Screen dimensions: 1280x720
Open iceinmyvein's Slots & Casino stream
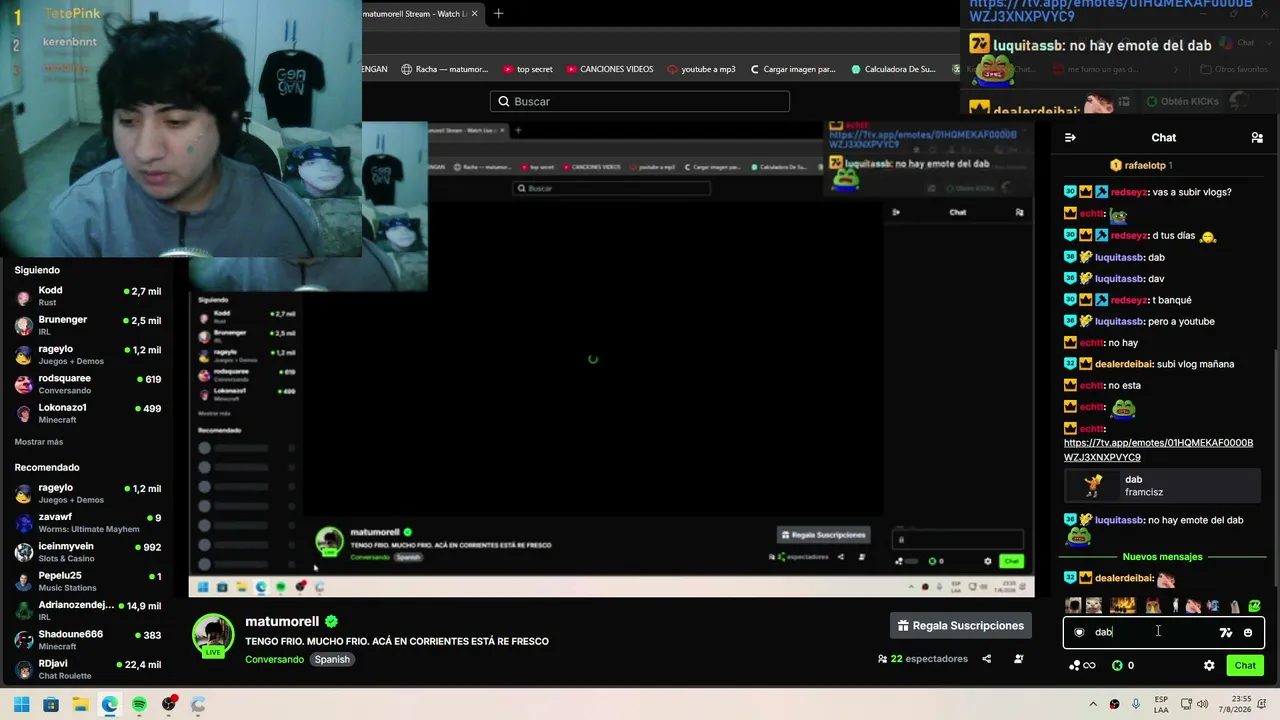pos(88,552)
